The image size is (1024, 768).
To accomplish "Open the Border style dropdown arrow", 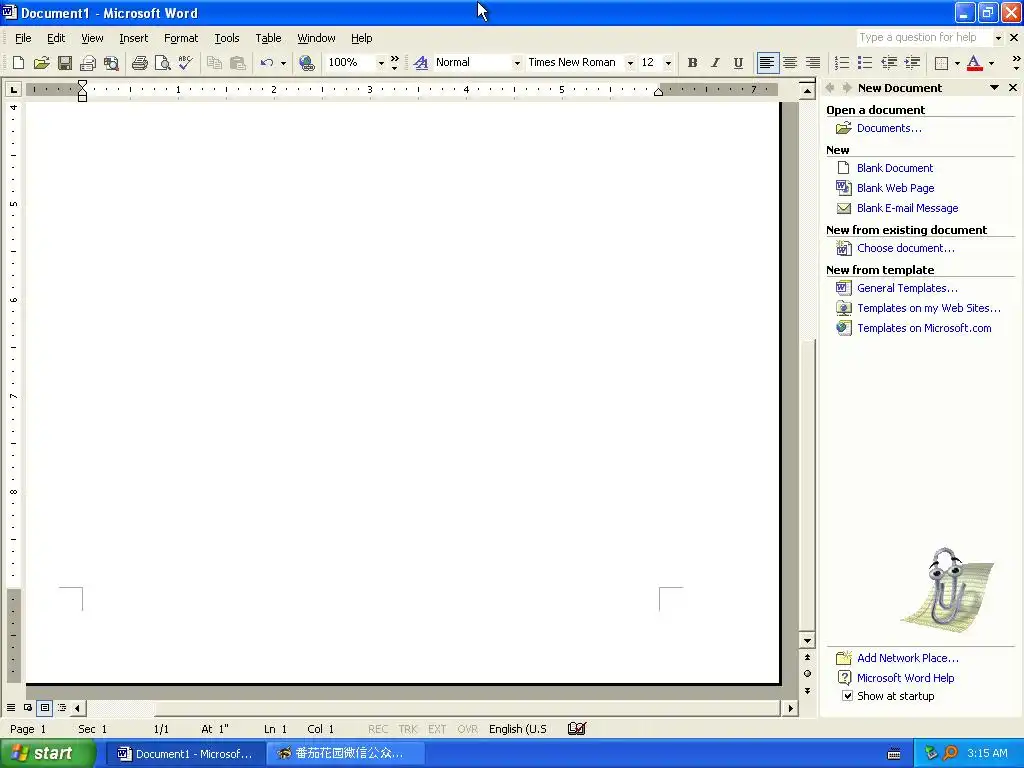I will pos(957,63).
